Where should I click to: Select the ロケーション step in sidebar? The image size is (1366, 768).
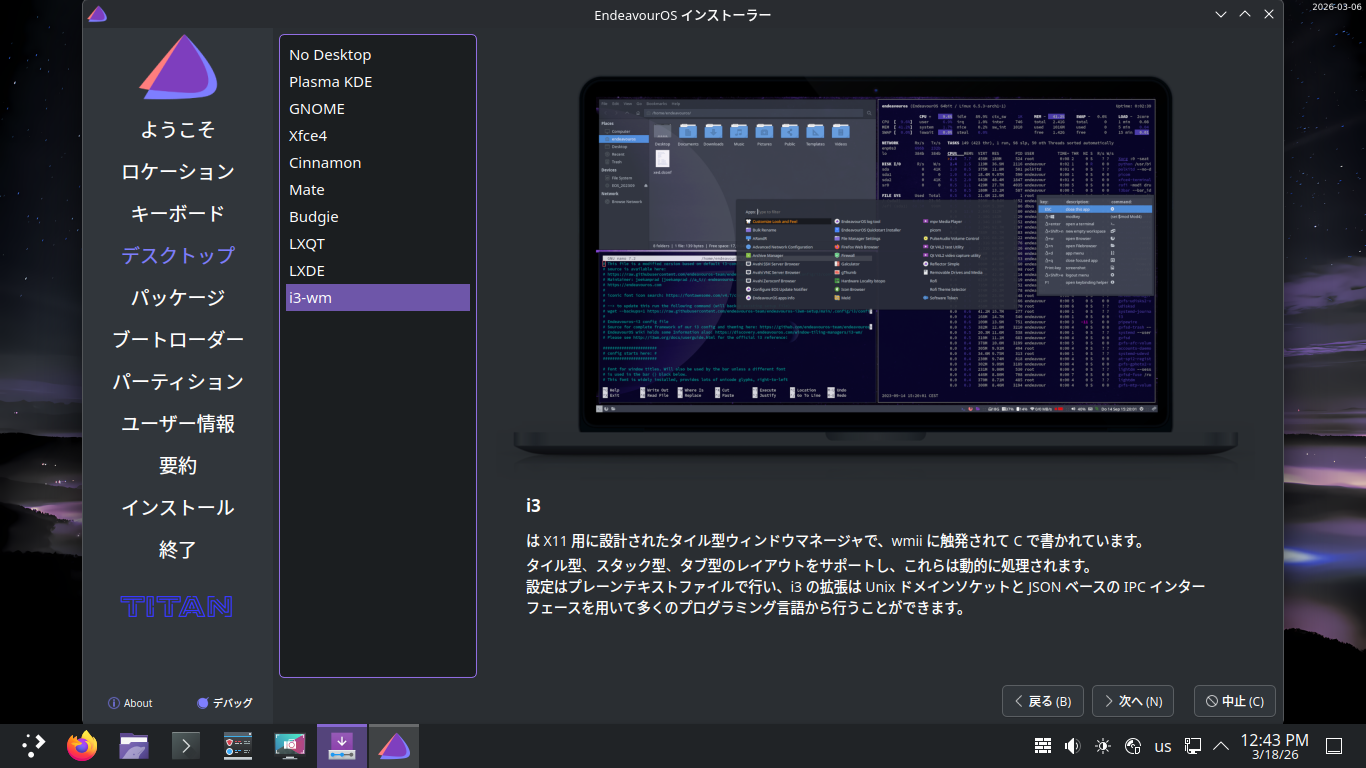178,172
